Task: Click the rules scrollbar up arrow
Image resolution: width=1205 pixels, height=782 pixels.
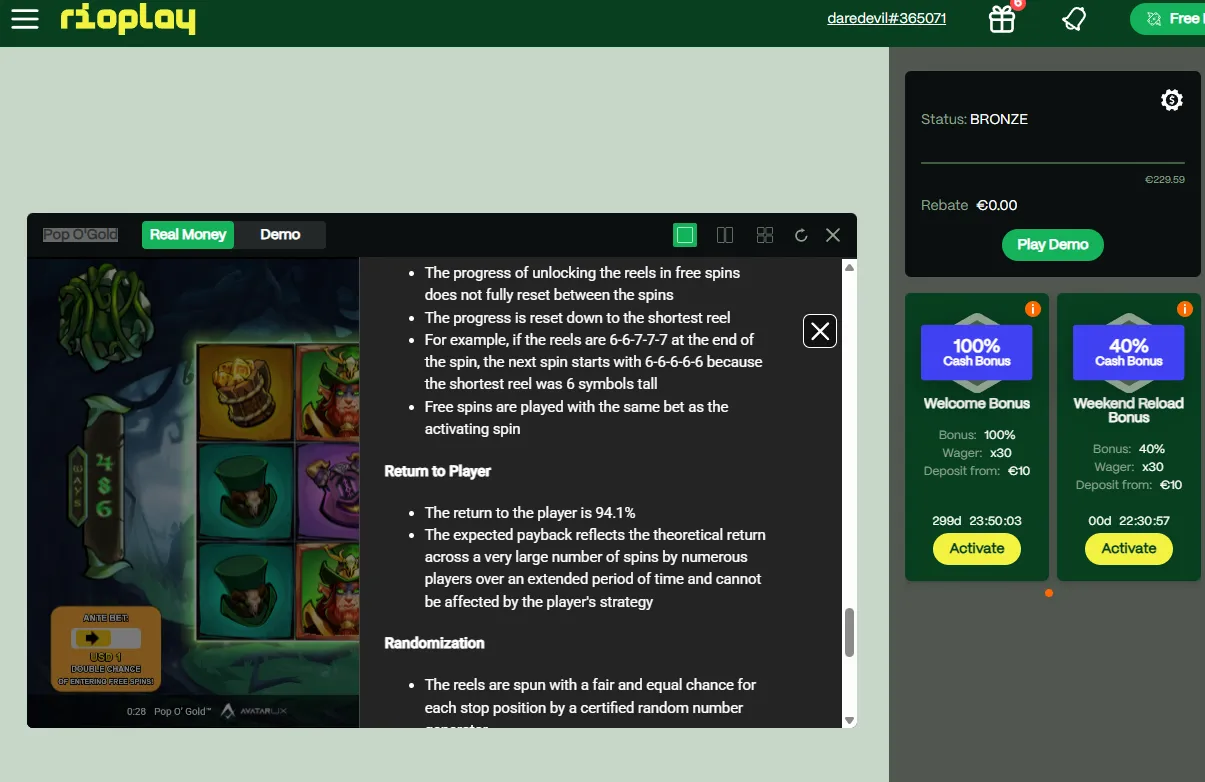Action: pos(850,267)
